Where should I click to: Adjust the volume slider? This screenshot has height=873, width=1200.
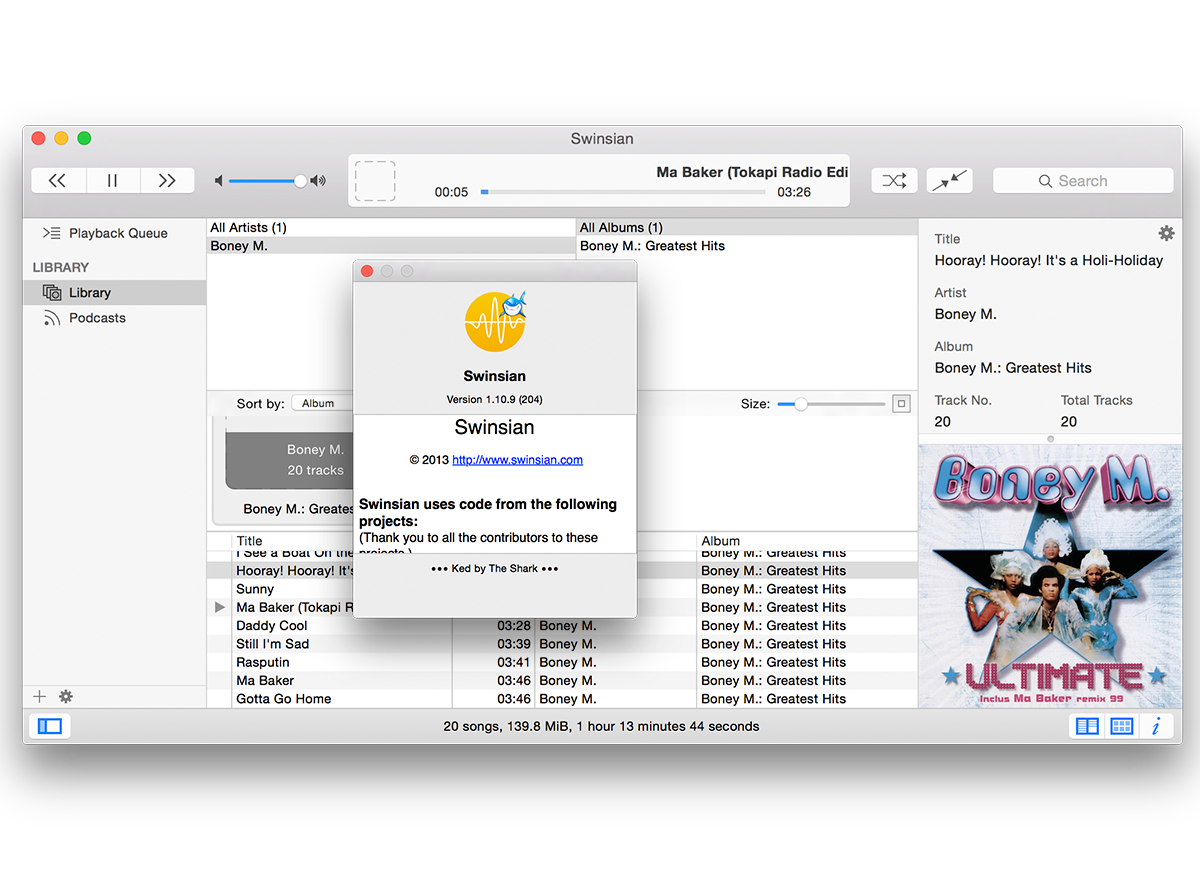click(x=268, y=181)
